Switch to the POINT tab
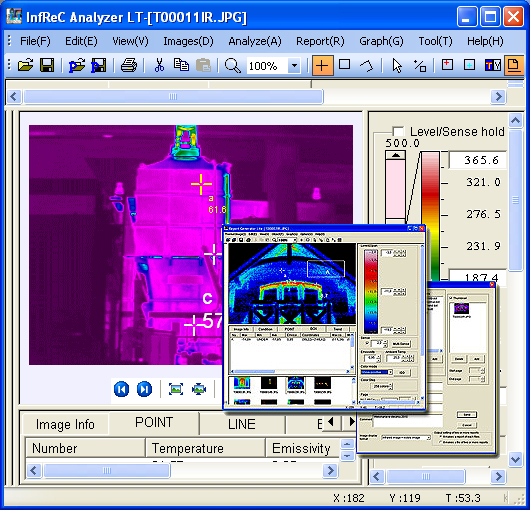 (x=154, y=422)
